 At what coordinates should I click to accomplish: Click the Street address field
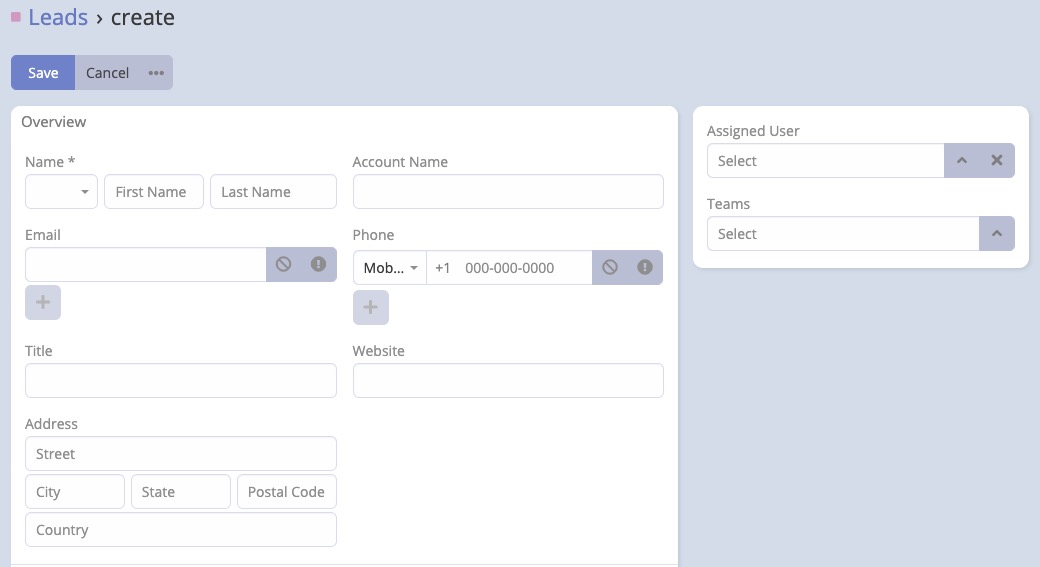pyautogui.click(x=180, y=454)
